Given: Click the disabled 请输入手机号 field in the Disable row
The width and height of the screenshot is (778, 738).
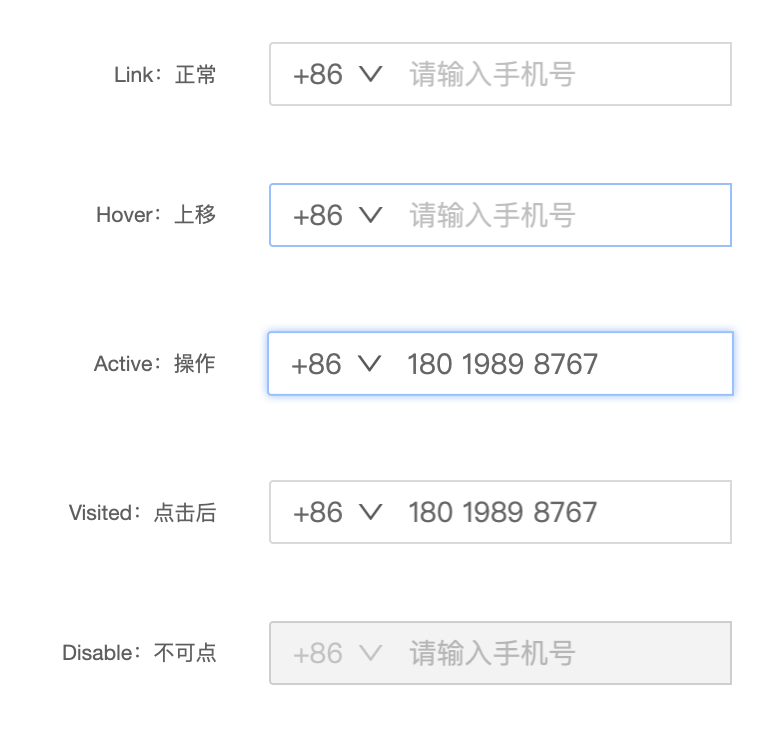Looking at the screenshot, I should click(x=493, y=653).
